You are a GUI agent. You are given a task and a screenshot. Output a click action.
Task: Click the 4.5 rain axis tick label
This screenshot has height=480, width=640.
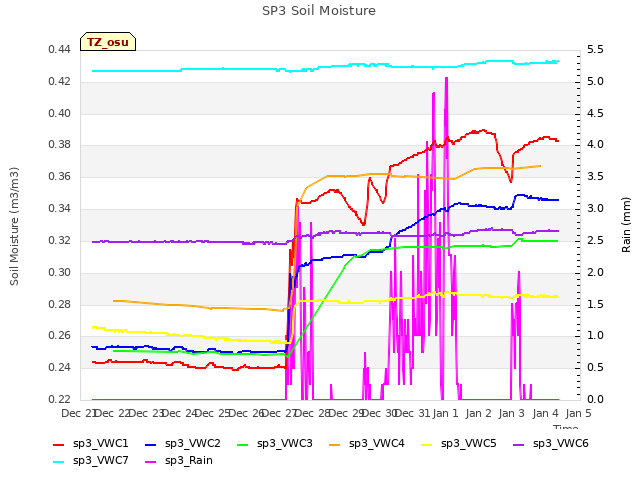click(x=595, y=113)
